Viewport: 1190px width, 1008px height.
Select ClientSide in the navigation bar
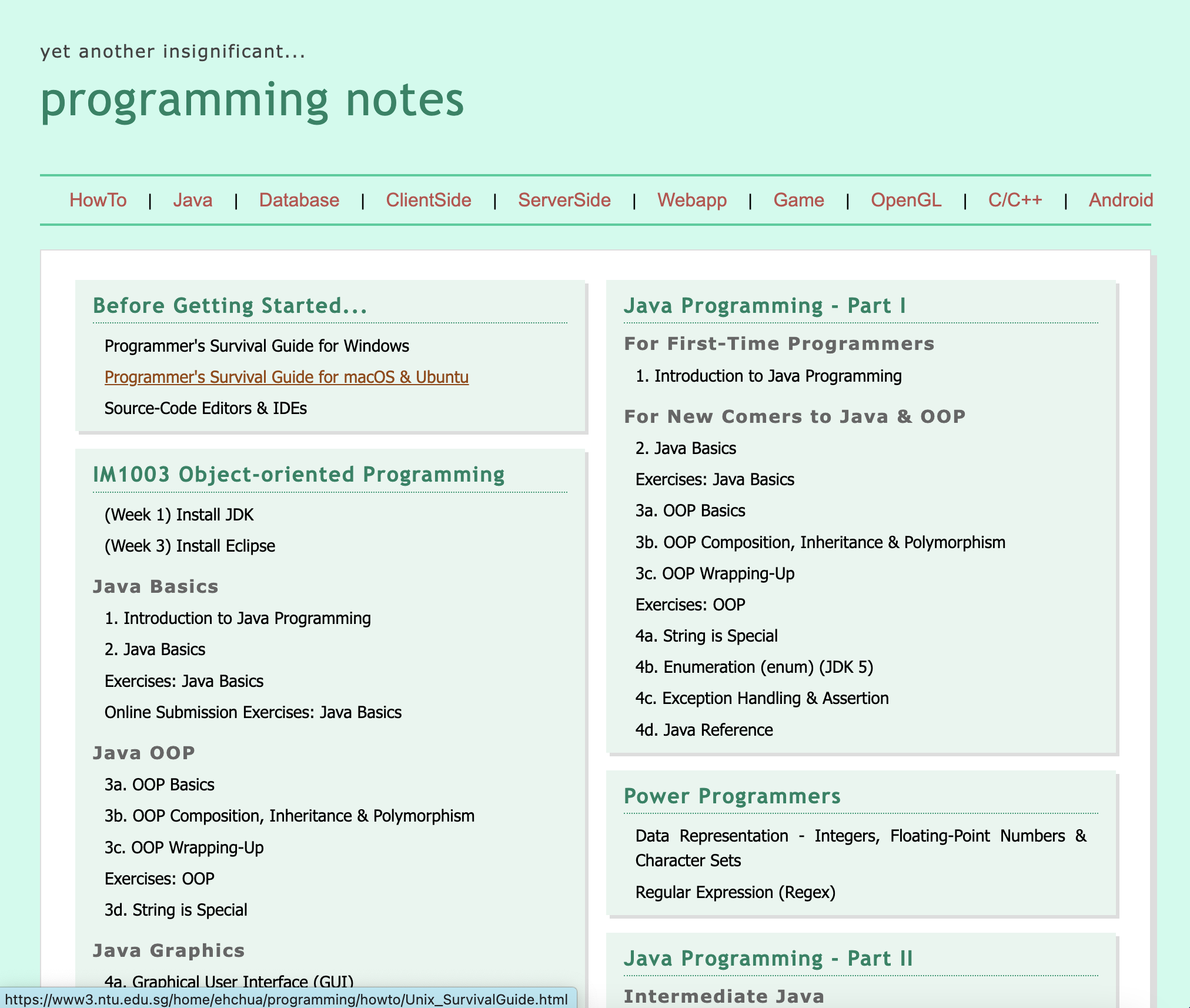(429, 200)
